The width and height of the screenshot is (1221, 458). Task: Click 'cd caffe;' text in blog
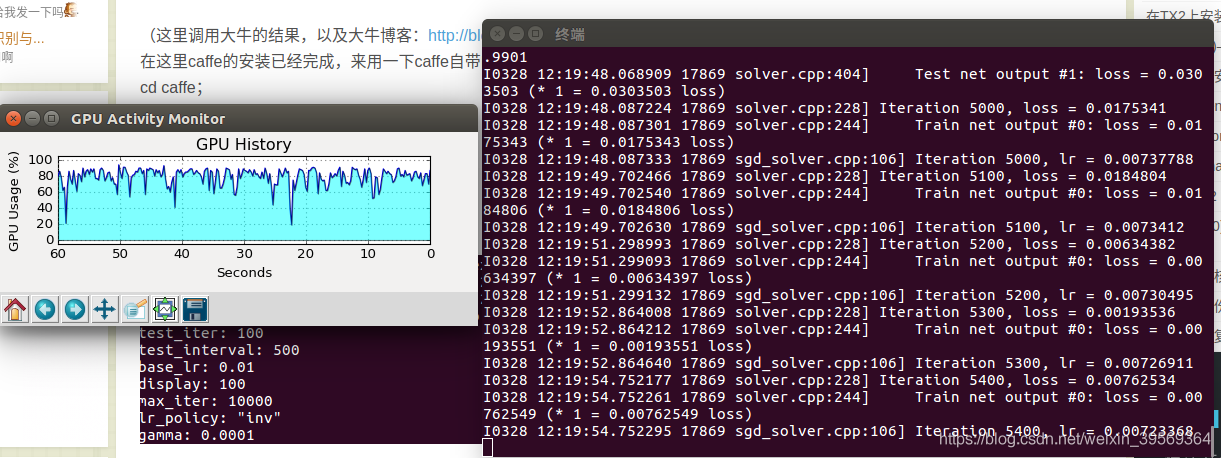(x=172, y=88)
